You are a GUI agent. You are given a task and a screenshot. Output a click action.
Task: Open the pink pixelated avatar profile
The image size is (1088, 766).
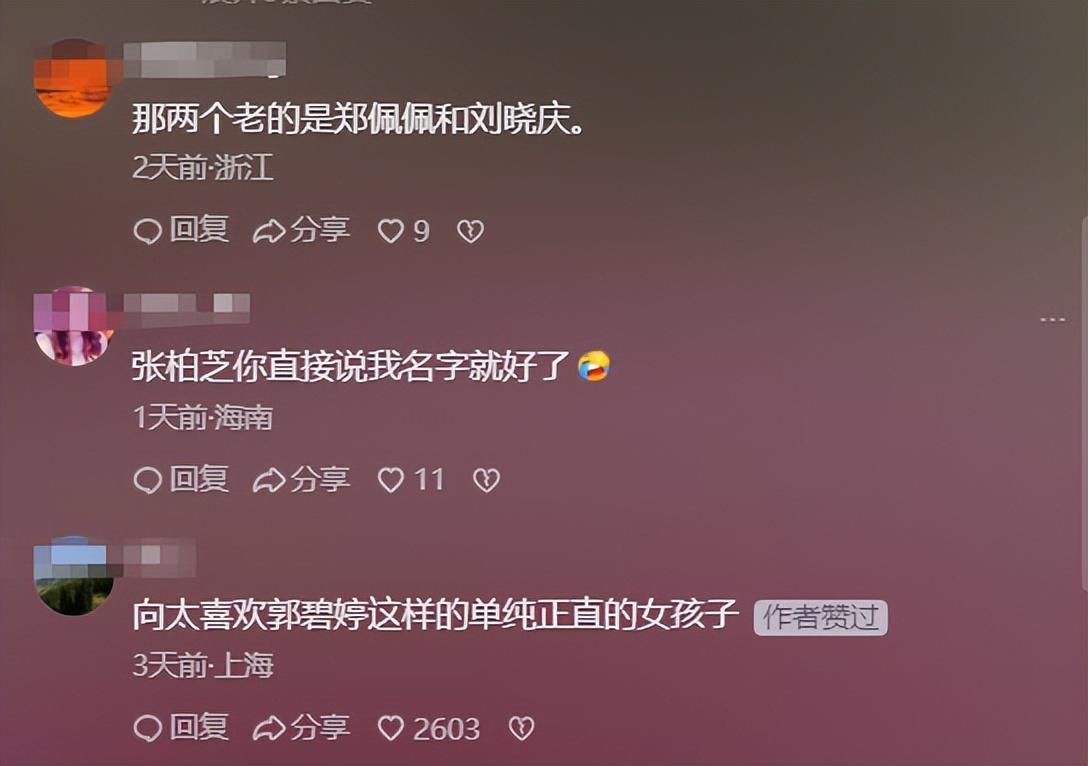click(x=73, y=326)
